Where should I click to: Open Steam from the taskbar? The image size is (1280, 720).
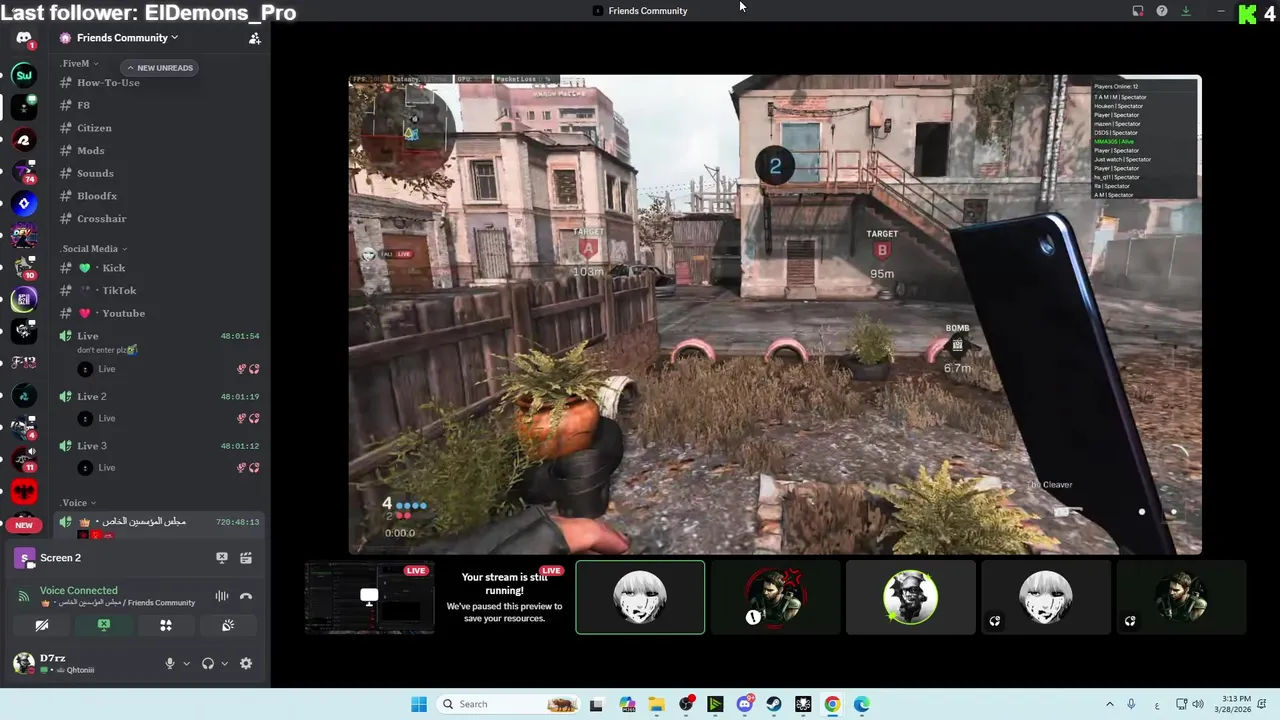click(774, 704)
